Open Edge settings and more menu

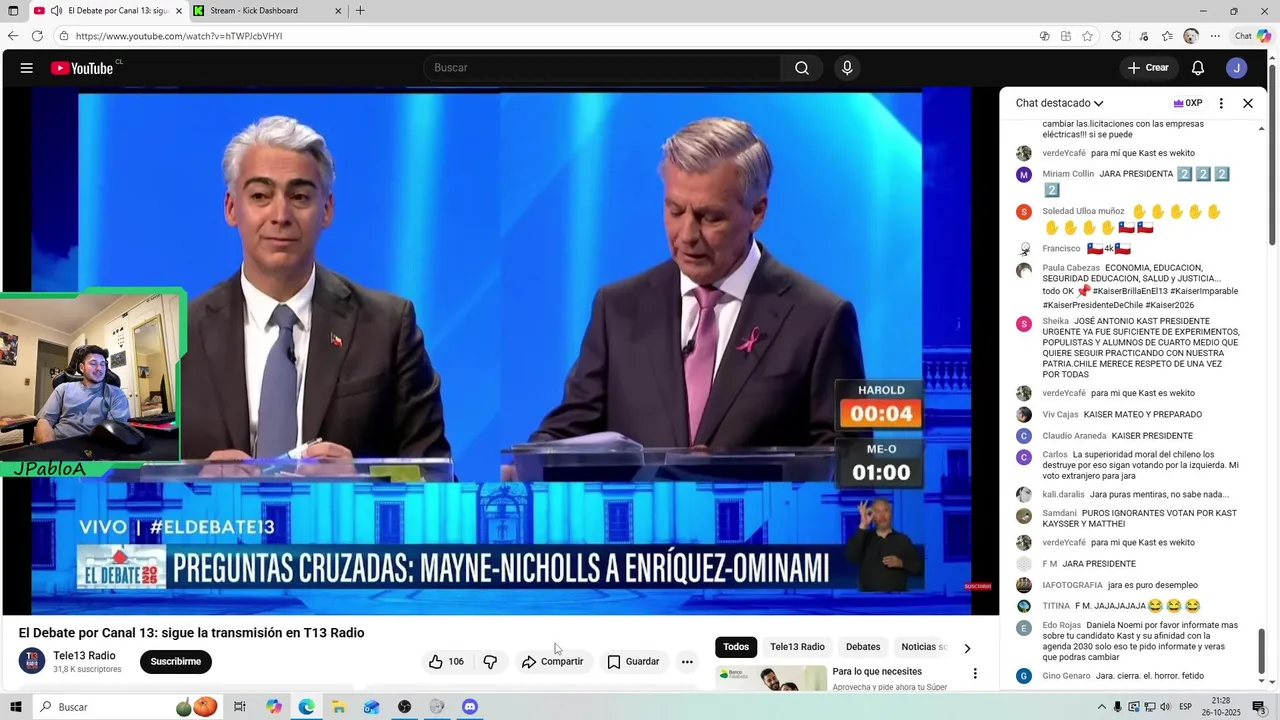point(1215,36)
